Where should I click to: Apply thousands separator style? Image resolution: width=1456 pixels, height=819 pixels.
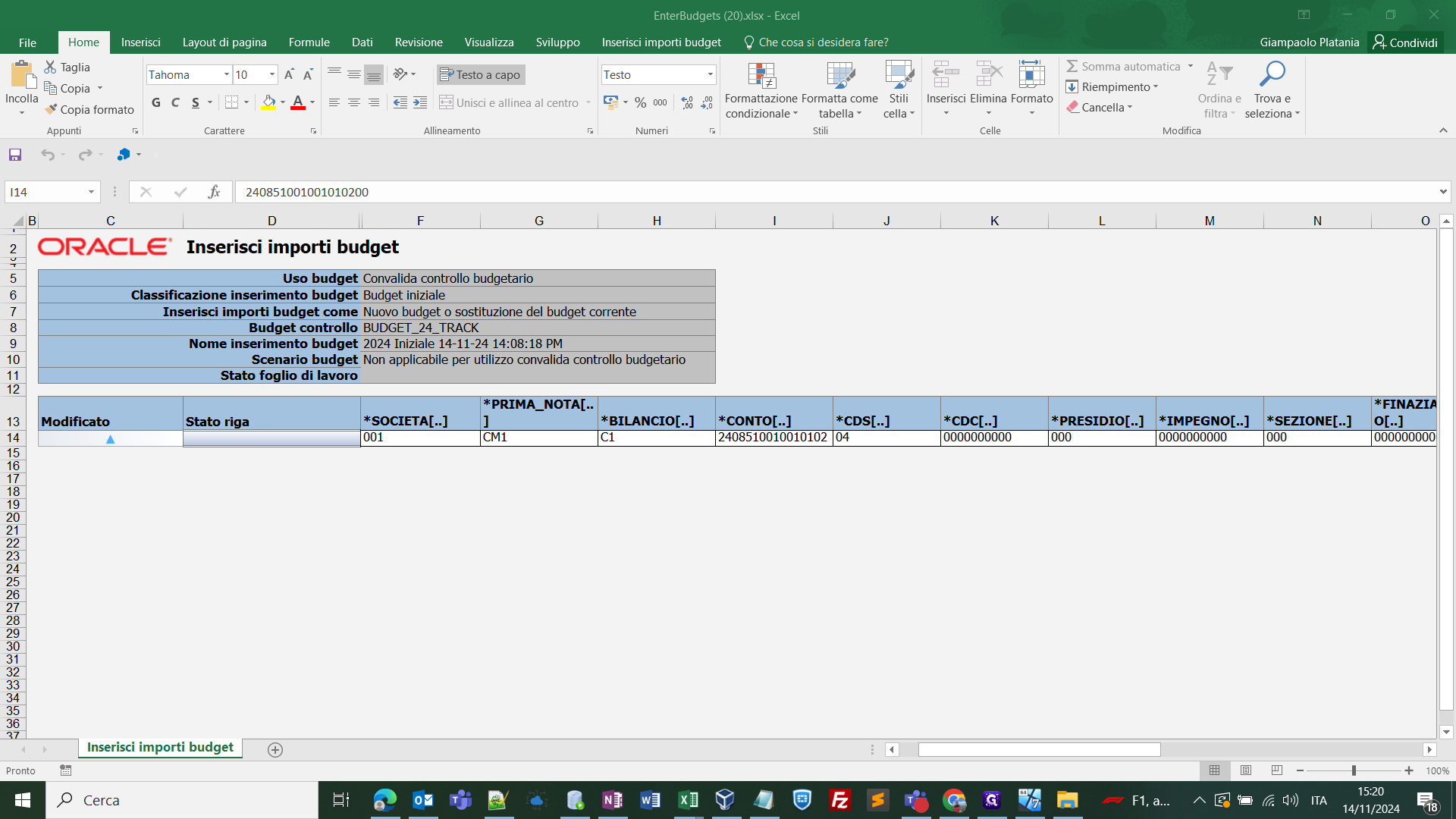661,102
